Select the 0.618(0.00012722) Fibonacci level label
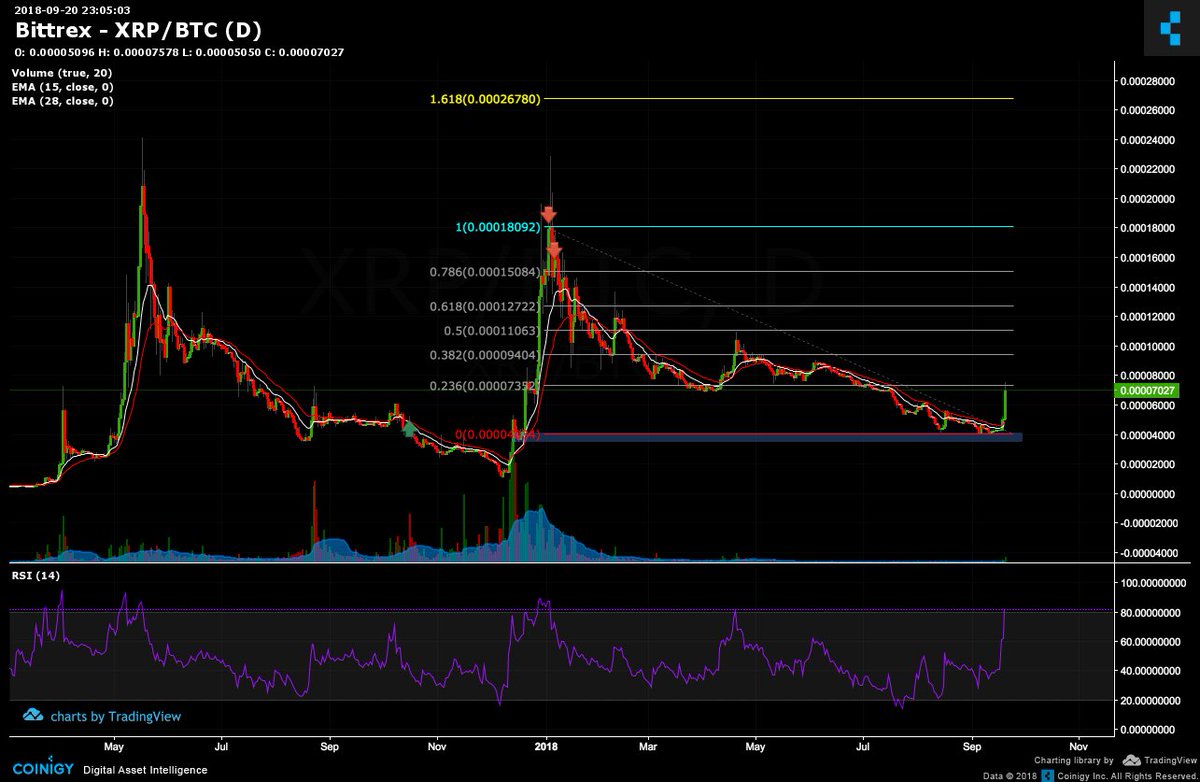This screenshot has height=782, width=1200. 486,307
